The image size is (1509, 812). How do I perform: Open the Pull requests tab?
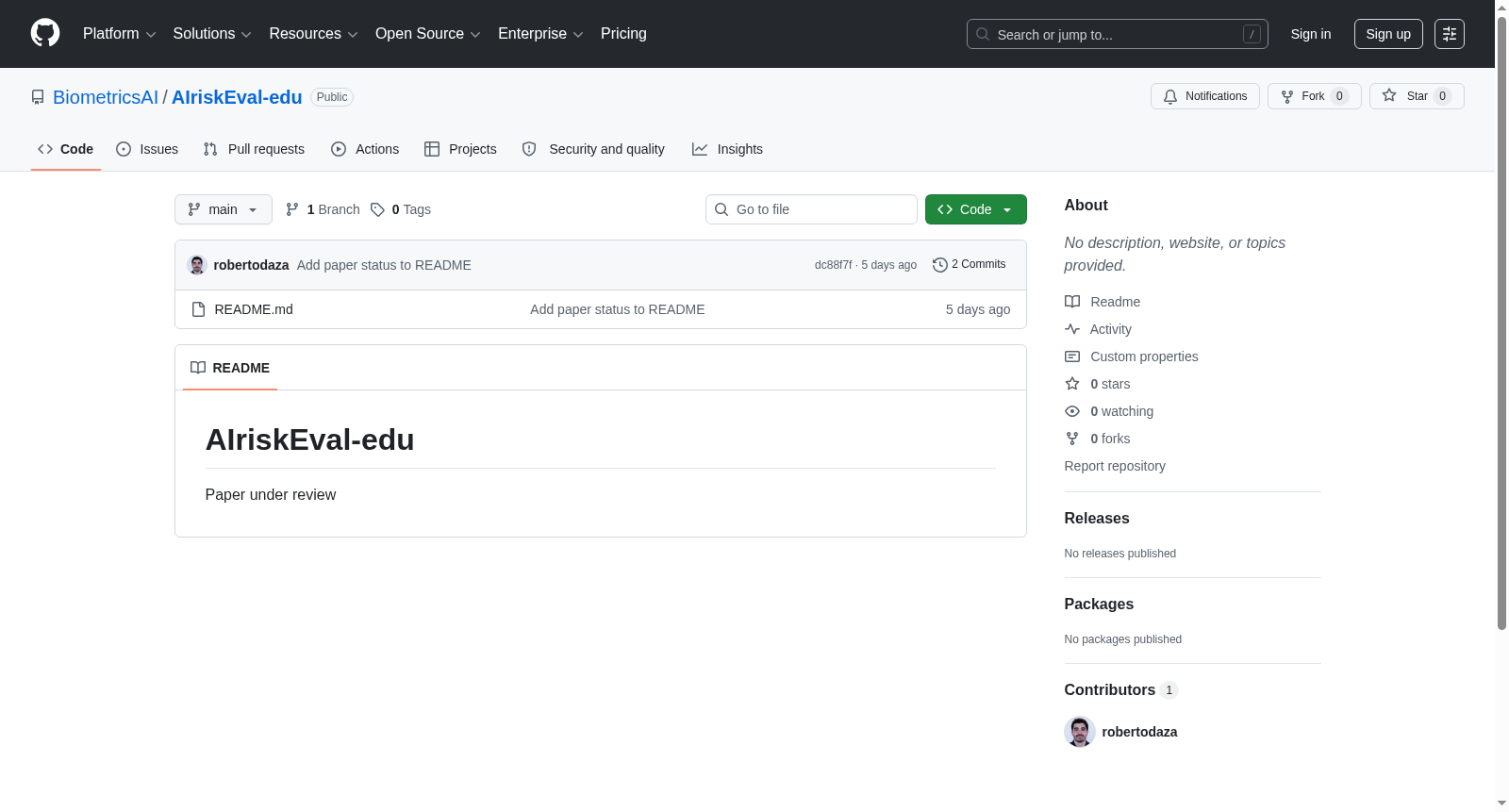pos(254,149)
